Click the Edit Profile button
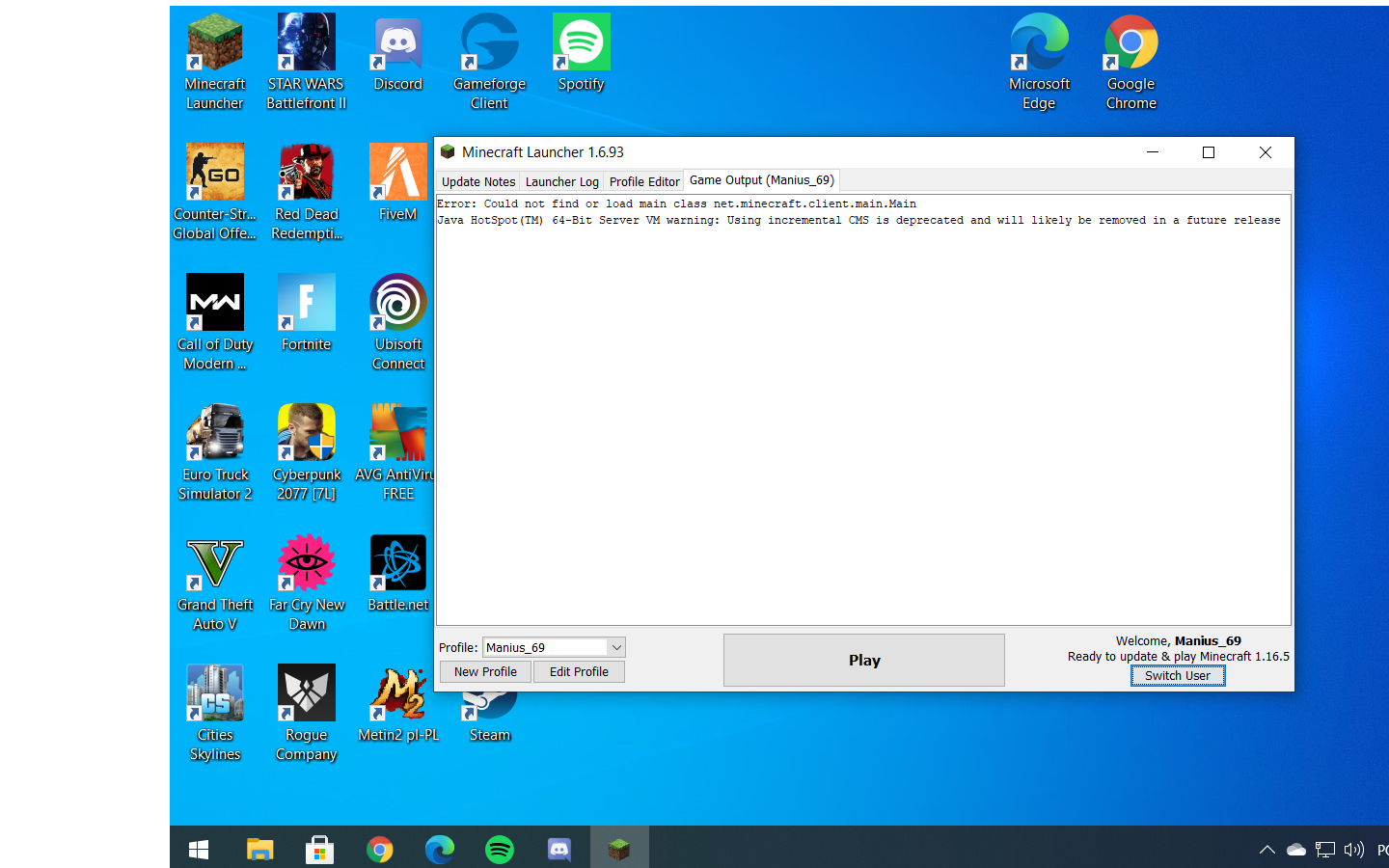The width and height of the screenshot is (1389, 868). click(579, 672)
